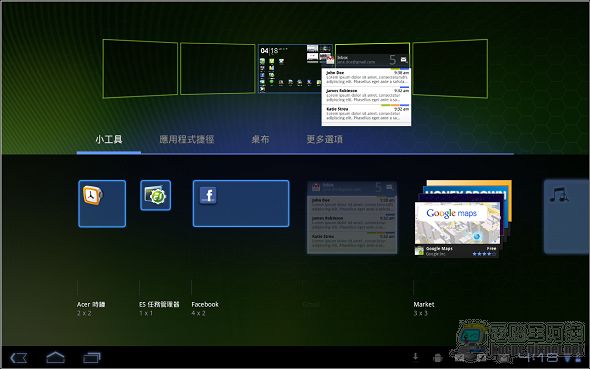Tap the Back navigation arrow
The width and height of the screenshot is (590, 369).
(x=18, y=358)
